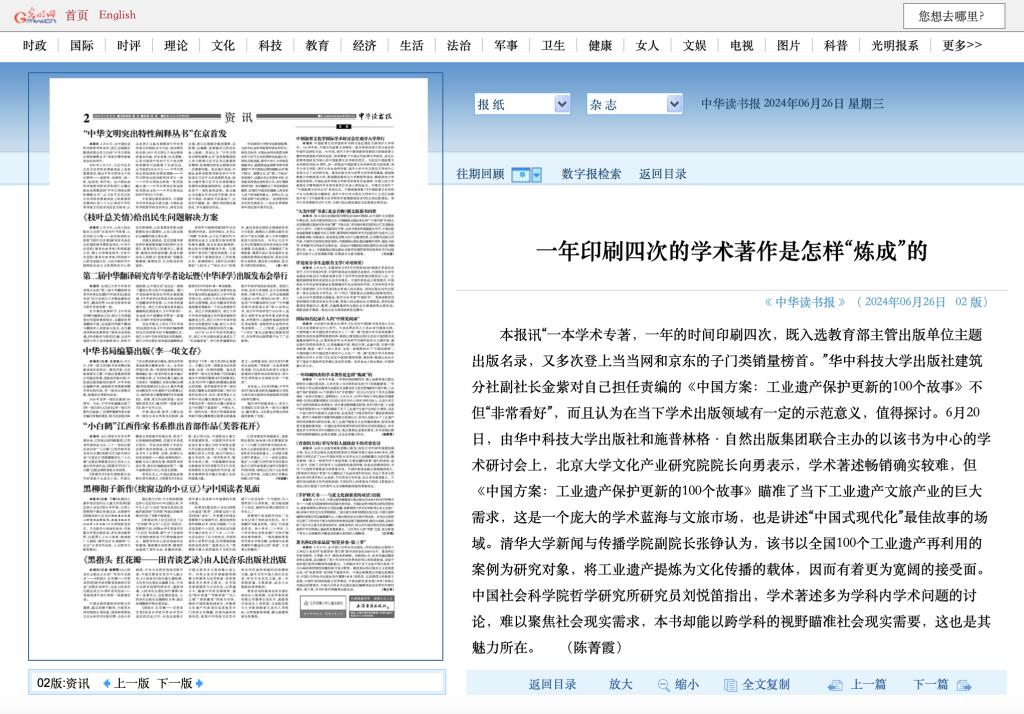
Task: Open the 电视 navigation section
Action: 742,46
